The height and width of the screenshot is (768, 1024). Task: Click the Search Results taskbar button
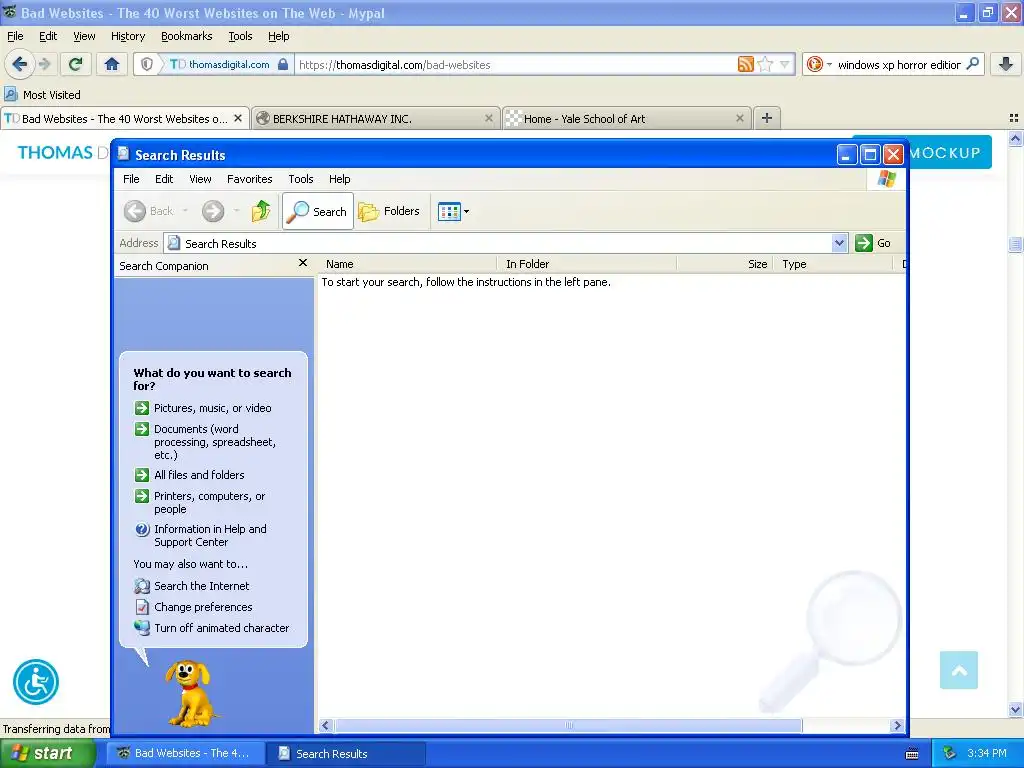click(x=346, y=753)
